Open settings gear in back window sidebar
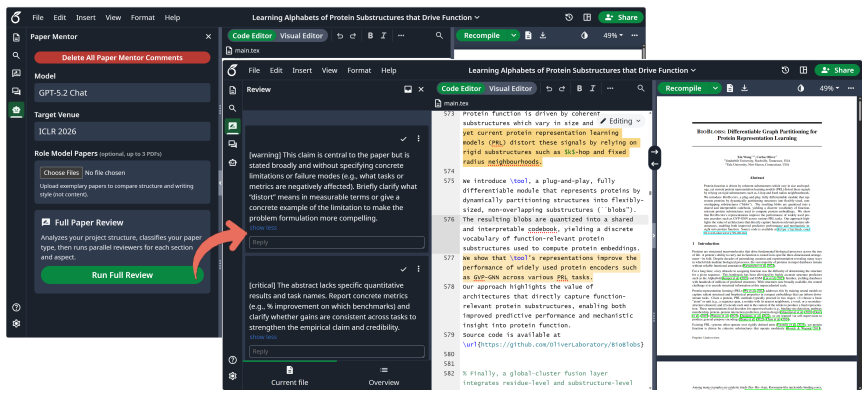 coord(16,324)
